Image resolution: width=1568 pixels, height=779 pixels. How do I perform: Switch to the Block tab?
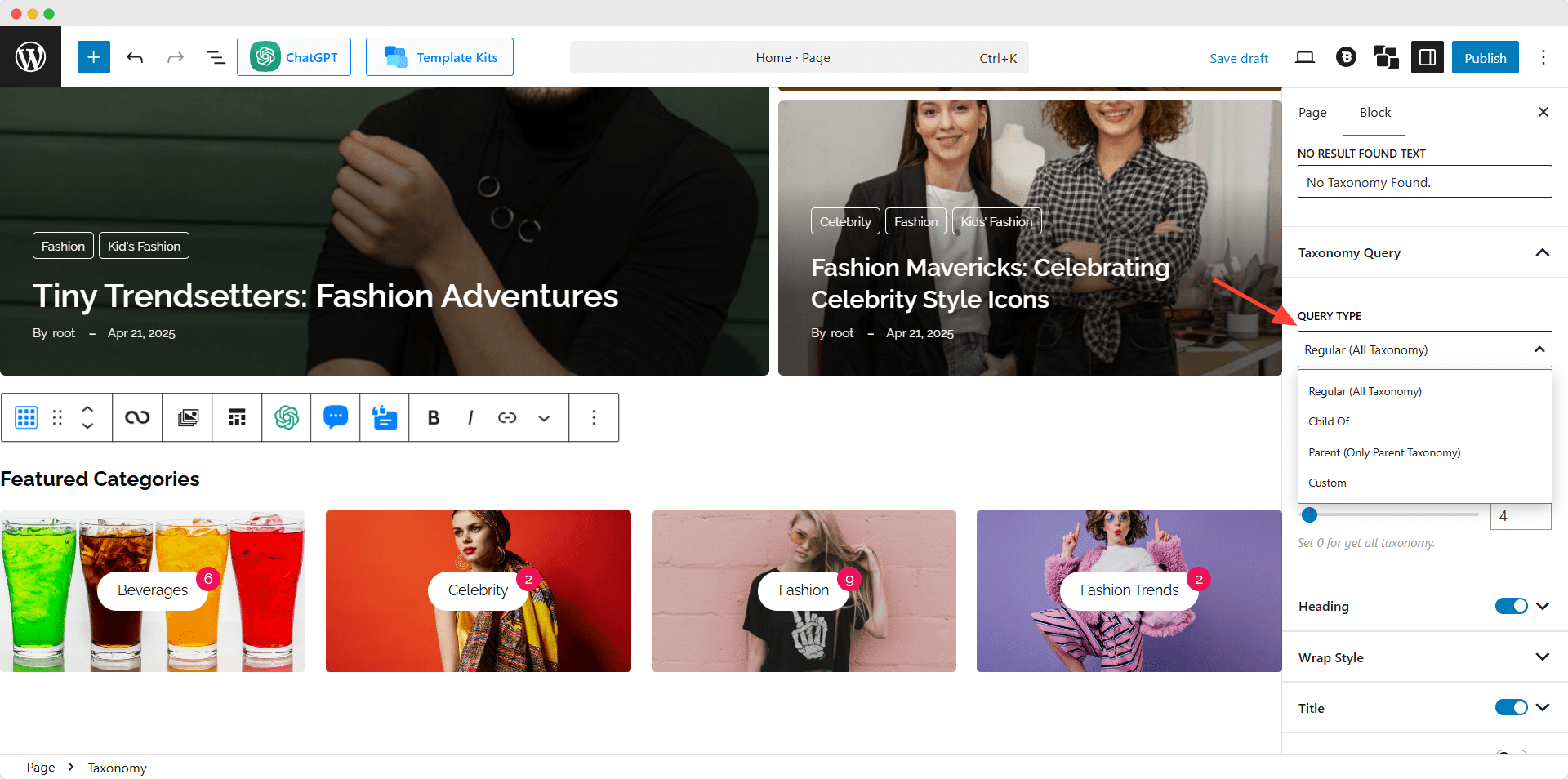pyautogui.click(x=1374, y=113)
